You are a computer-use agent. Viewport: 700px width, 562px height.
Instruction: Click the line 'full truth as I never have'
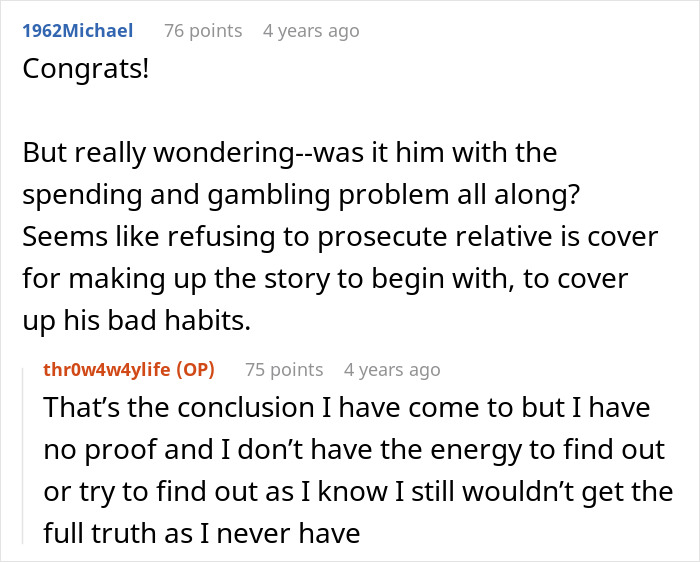[x=201, y=533]
